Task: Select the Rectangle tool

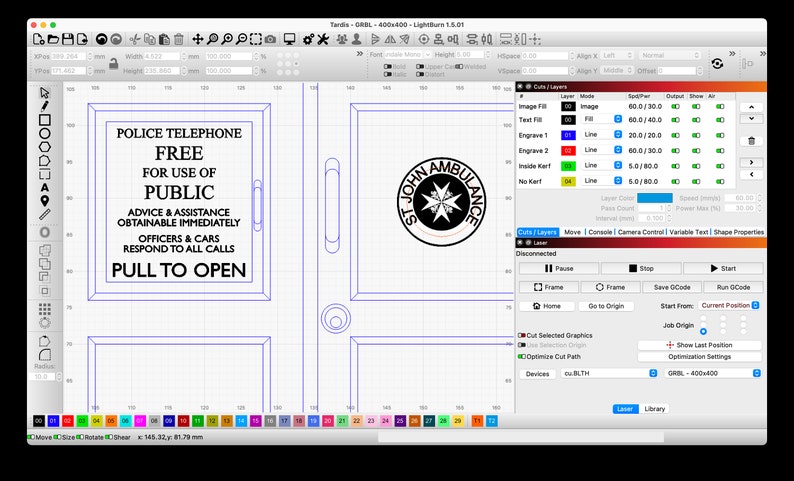Action: pos(45,119)
